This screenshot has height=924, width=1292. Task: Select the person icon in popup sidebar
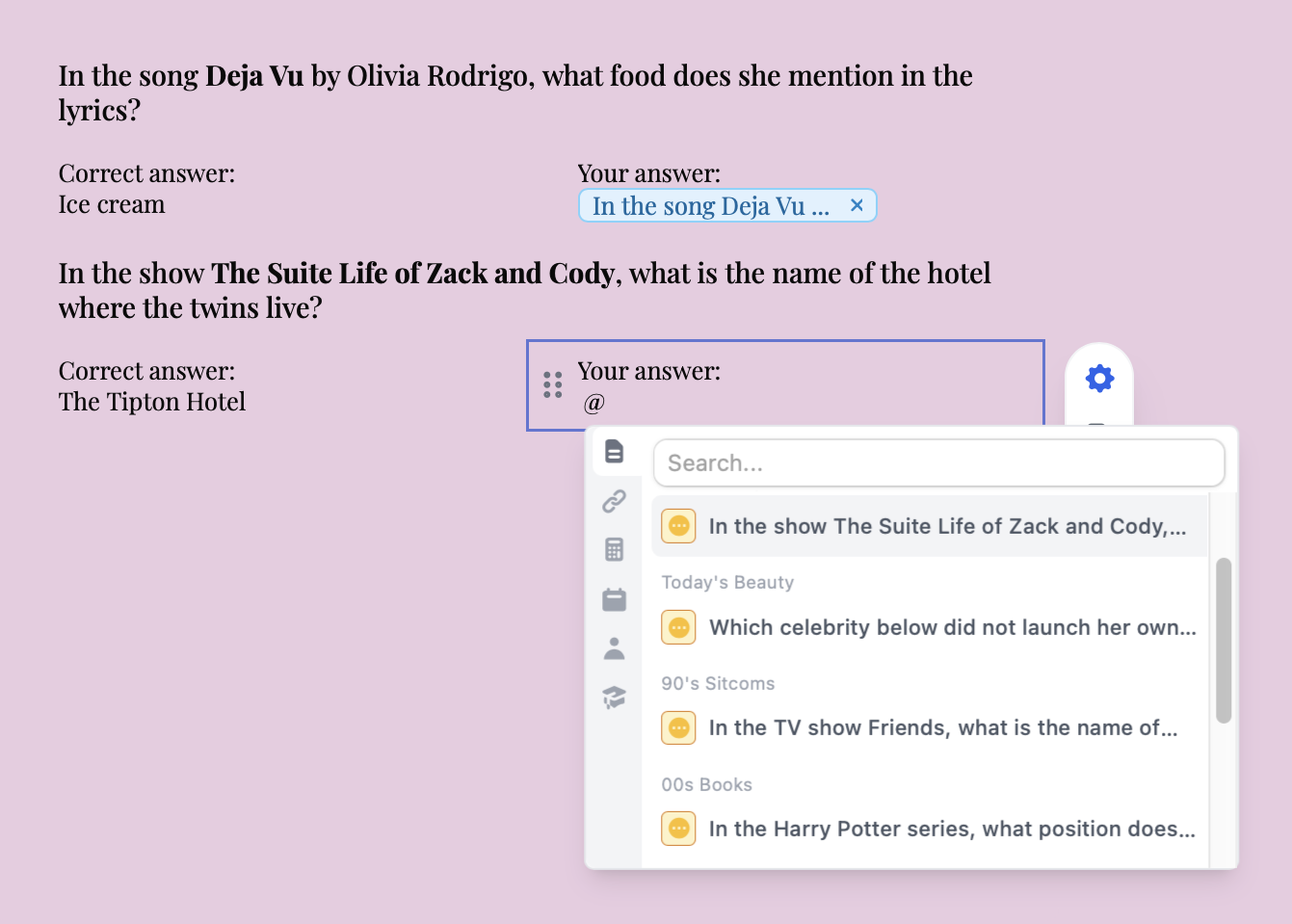point(614,648)
